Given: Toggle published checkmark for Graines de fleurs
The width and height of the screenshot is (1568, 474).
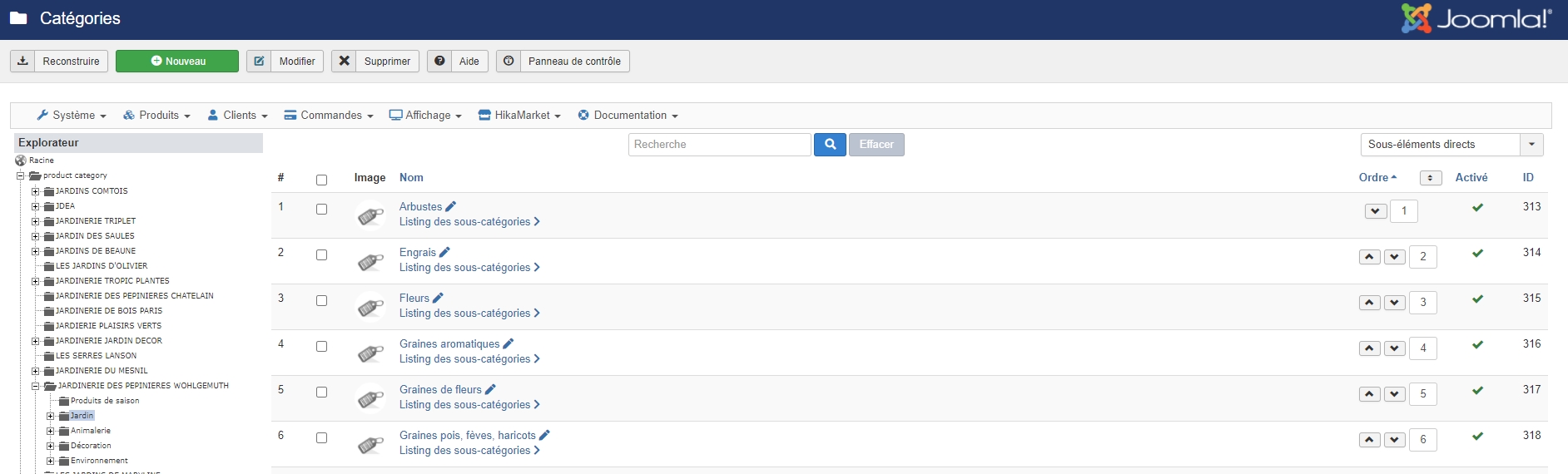Looking at the screenshot, I should [1477, 390].
